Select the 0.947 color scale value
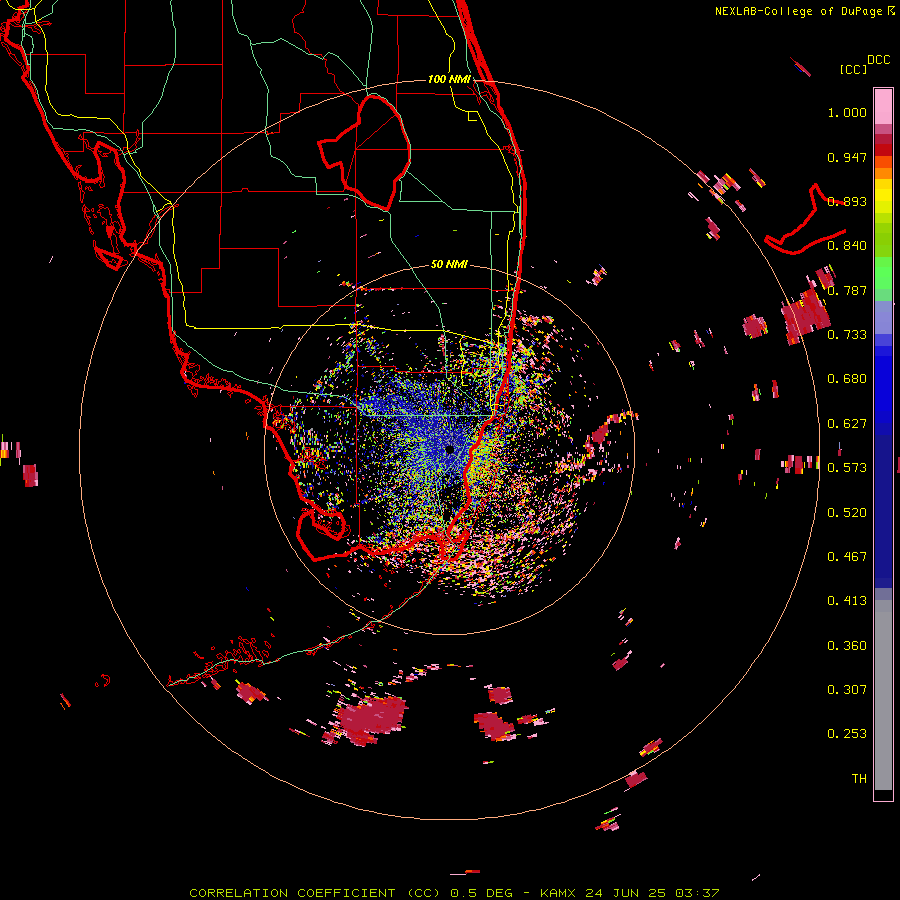 tap(847, 157)
